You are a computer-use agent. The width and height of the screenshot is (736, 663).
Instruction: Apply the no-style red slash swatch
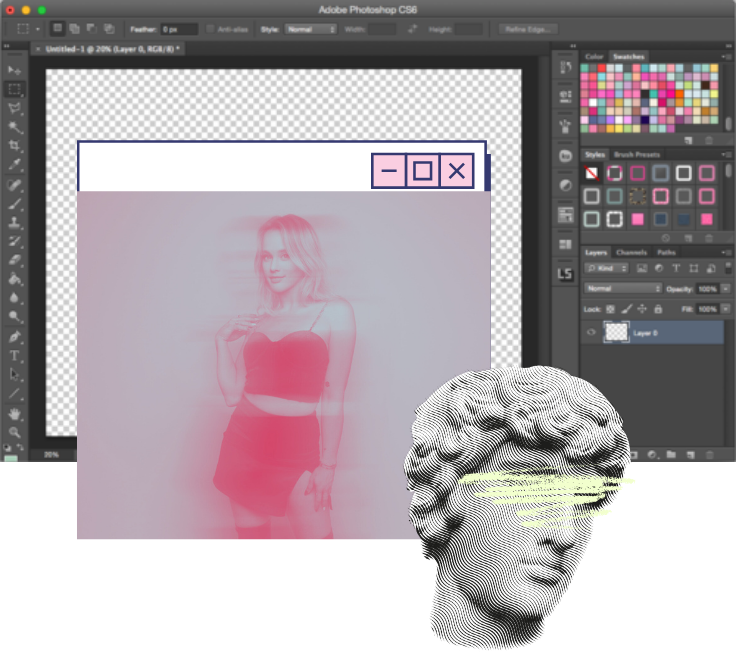(592, 173)
